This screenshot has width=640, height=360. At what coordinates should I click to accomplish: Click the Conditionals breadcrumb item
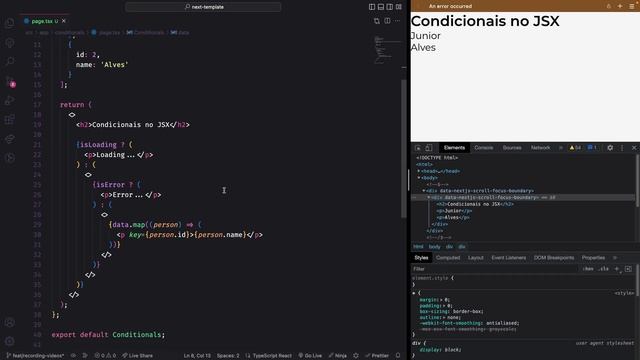coord(145,32)
